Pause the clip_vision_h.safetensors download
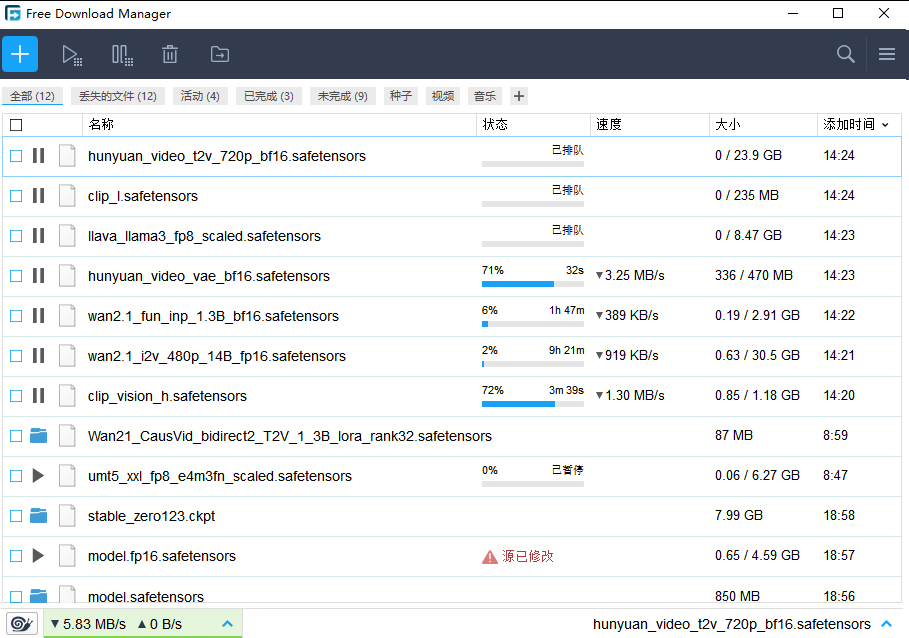Screen dimensions: 909x638 click(39, 396)
